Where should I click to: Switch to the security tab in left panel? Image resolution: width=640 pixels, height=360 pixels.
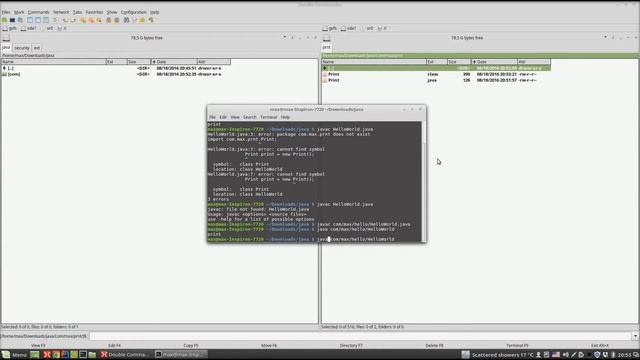22,48
